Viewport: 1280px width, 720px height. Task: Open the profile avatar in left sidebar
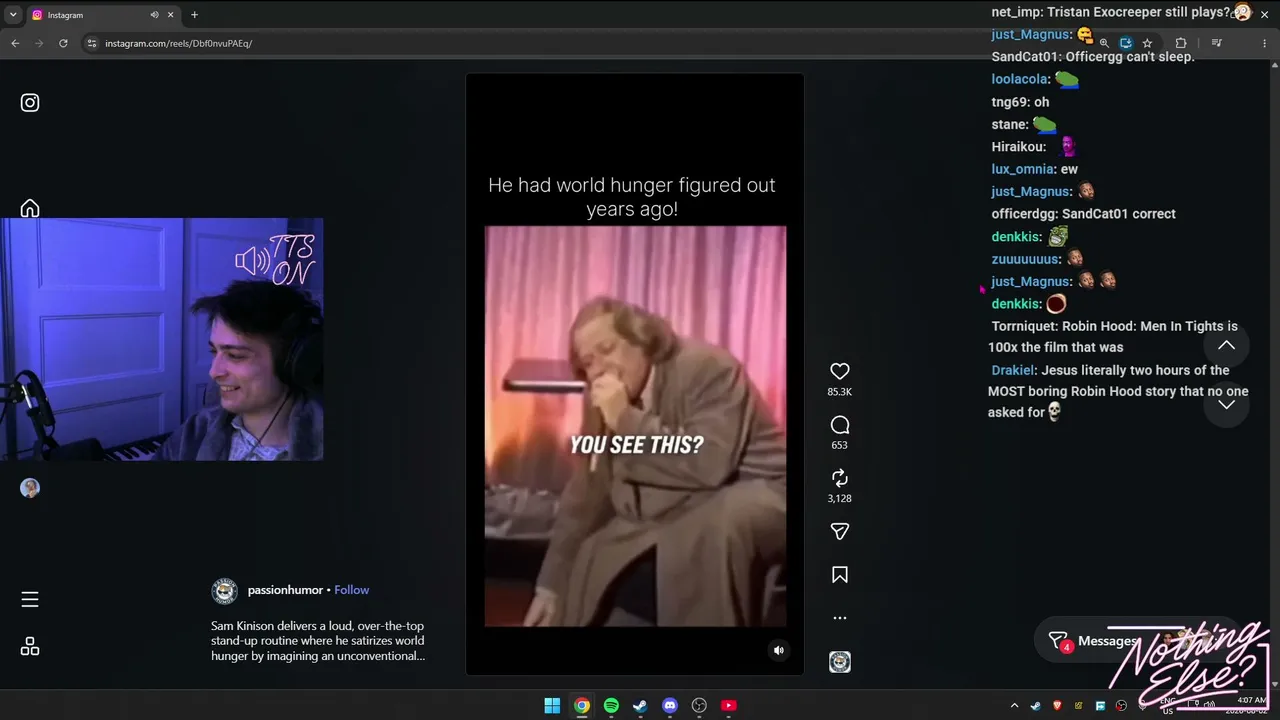(x=30, y=488)
